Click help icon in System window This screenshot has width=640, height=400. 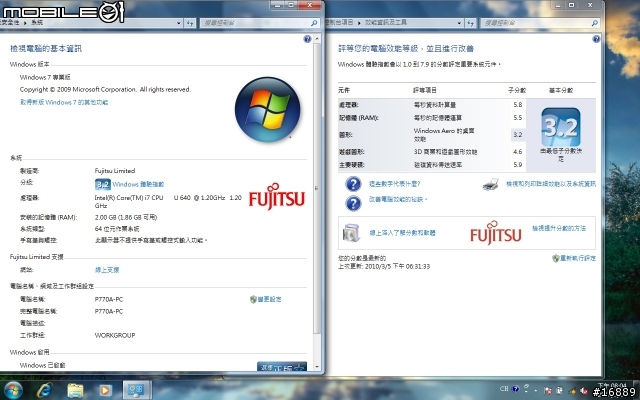(307, 39)
